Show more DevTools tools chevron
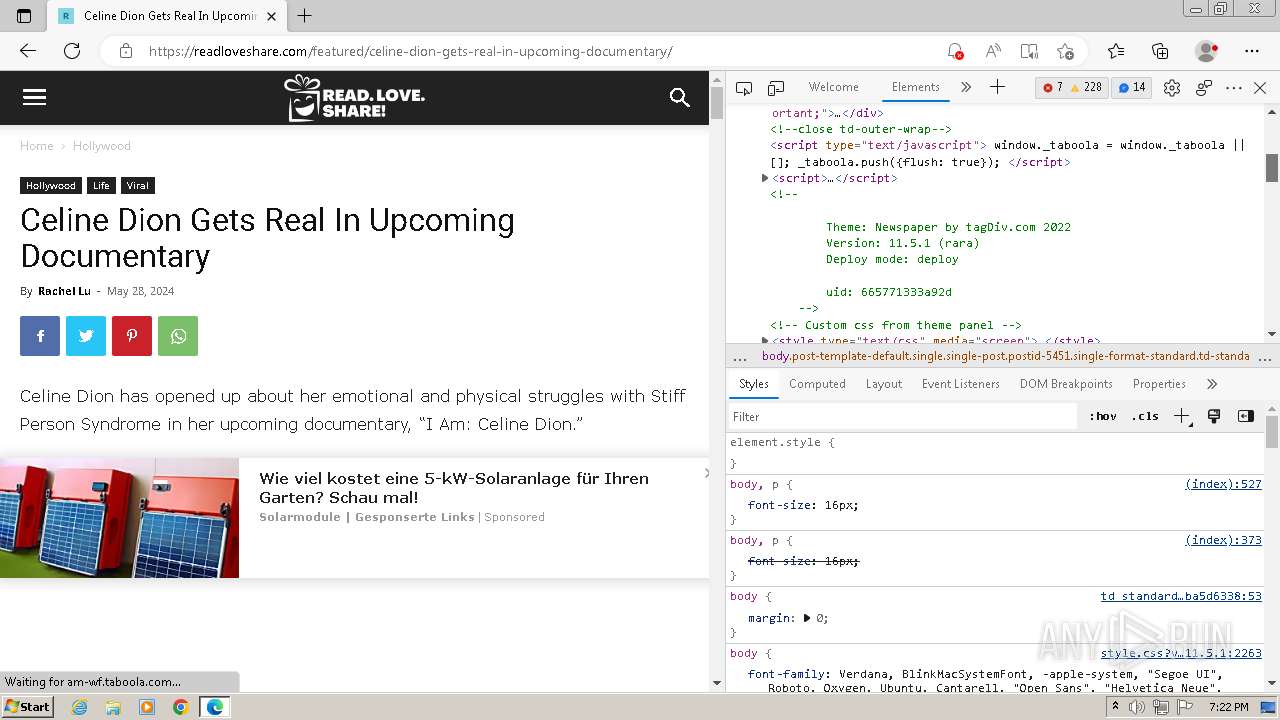1280x720 pixels. point(966,88)
